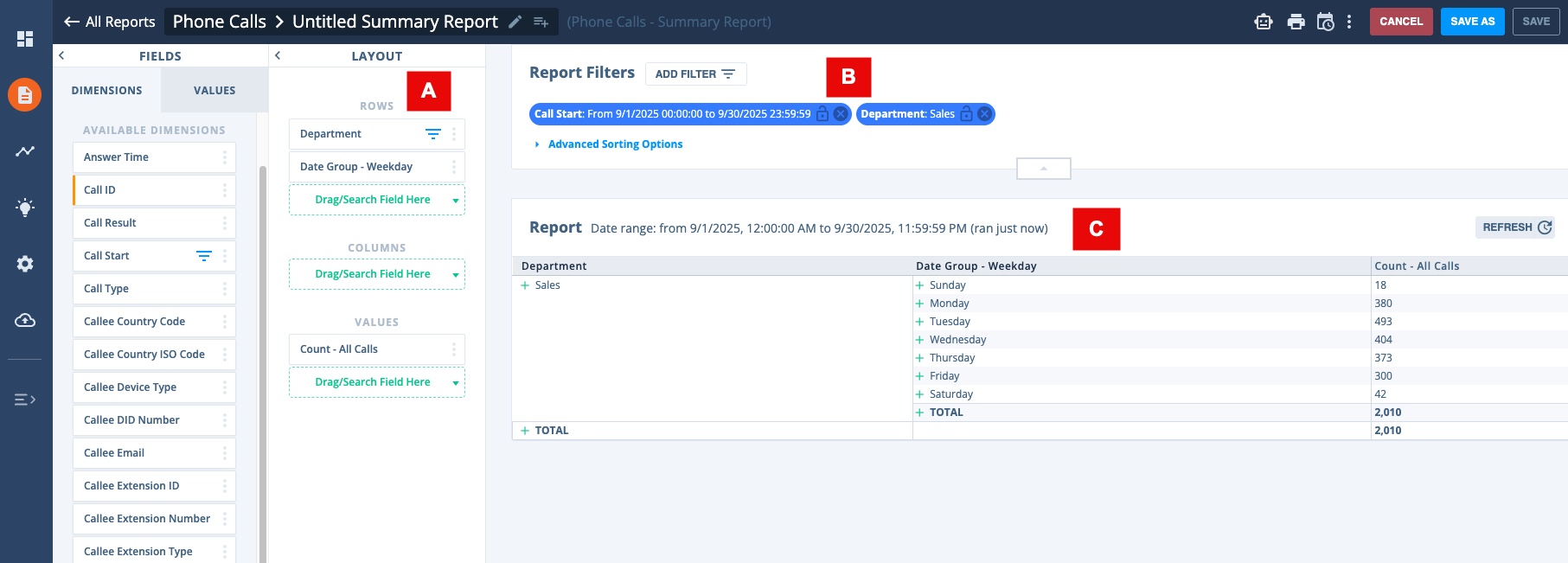The height and width of the screenshot is (563, 1568).
Task: Open the Rows Drag/Search Field dropdown
Action: [x=456, y=201]
